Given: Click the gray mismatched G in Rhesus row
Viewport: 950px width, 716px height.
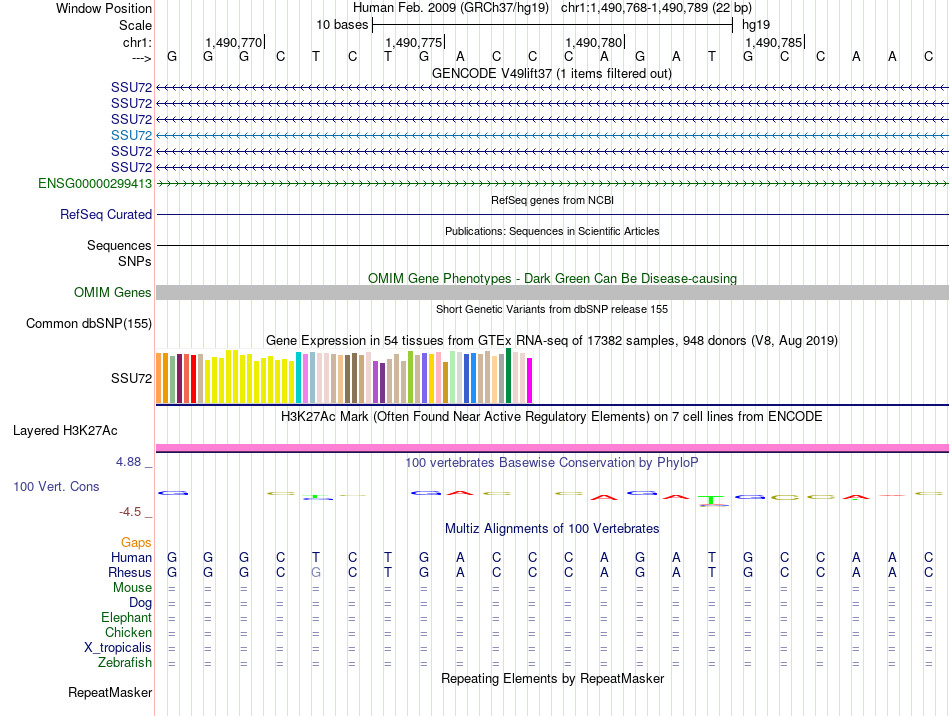Looking at the screenshot, I should 316,573.
